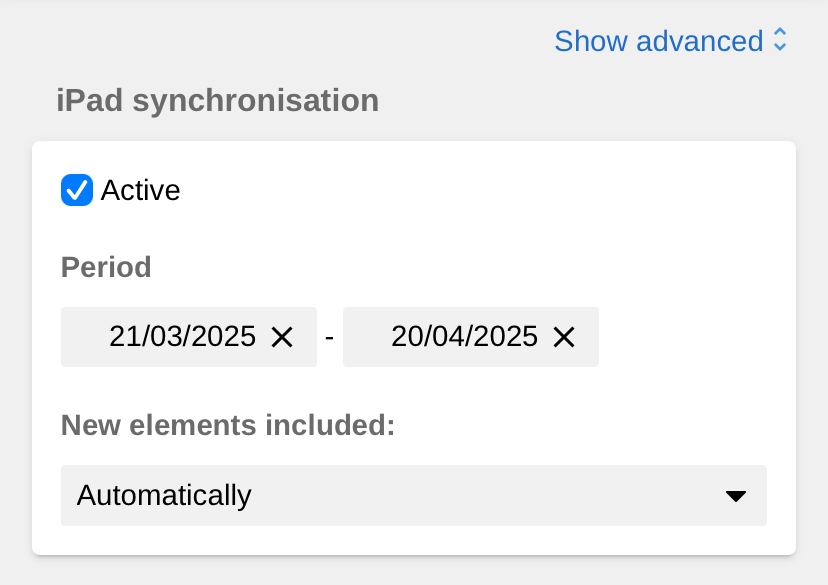The width and height of the screenshot is (828, 585).
Task: Toggle the Active checkbox off
Action: (x=77, y=190)
